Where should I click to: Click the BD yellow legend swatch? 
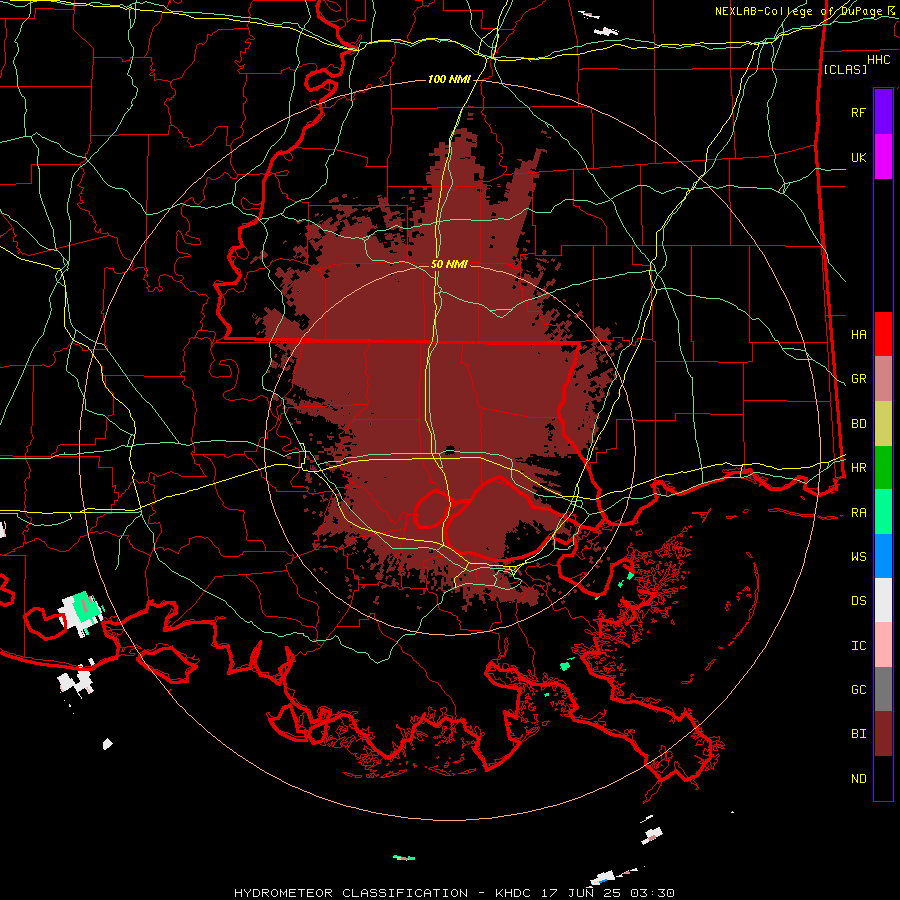coord(883,423)
